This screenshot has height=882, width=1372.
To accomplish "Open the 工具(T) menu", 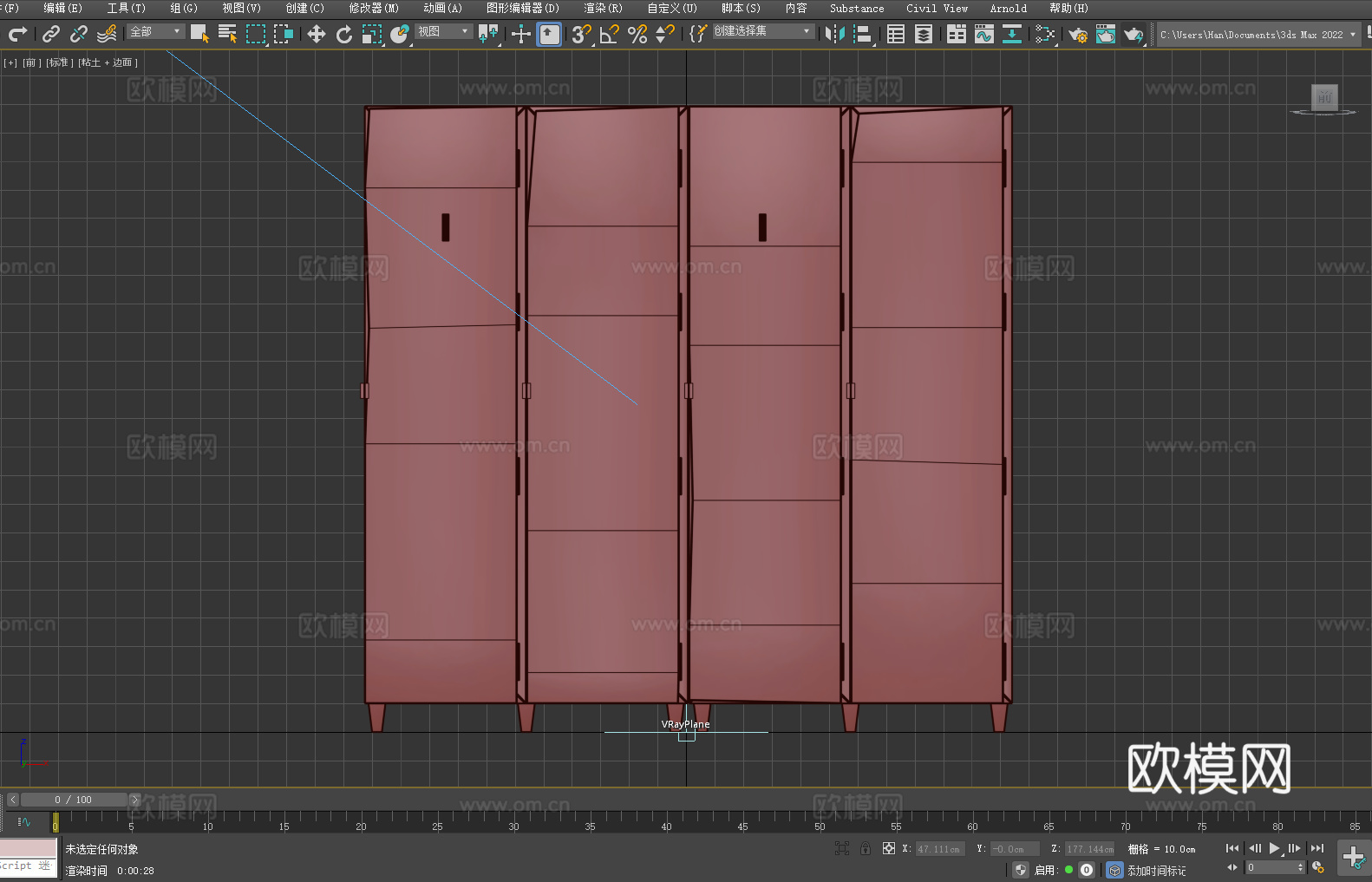I will point(126,8).
